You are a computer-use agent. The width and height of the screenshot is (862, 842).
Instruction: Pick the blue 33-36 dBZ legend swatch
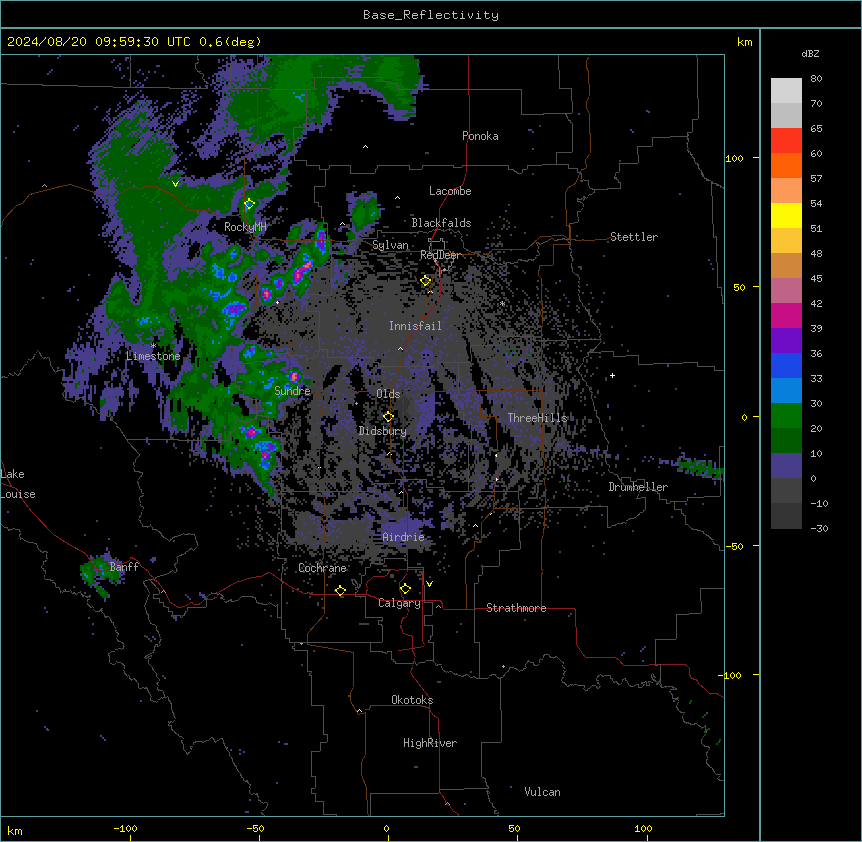pos(786,366)
